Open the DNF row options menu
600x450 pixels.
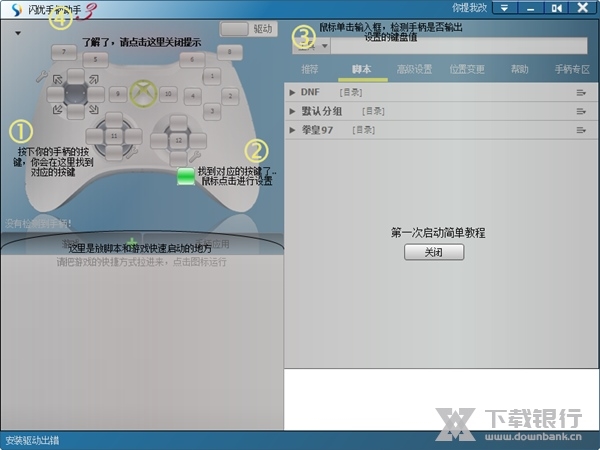click(x=581, y=93)
